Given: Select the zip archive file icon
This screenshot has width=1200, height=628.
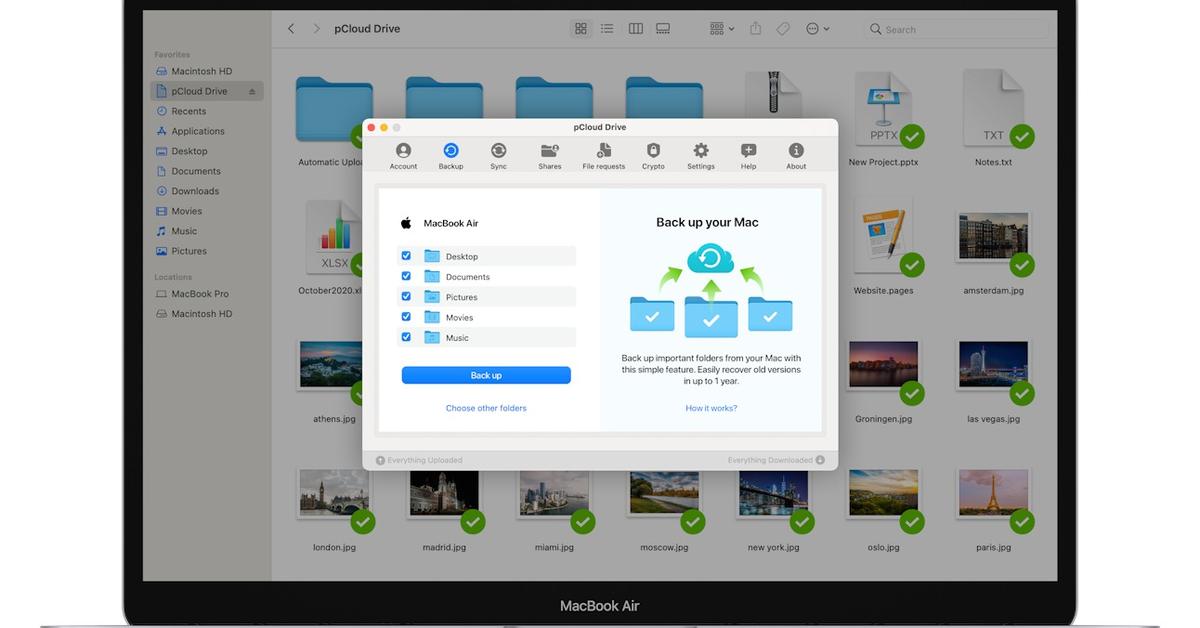Looking at the screenshot, I should pos(774,95).
